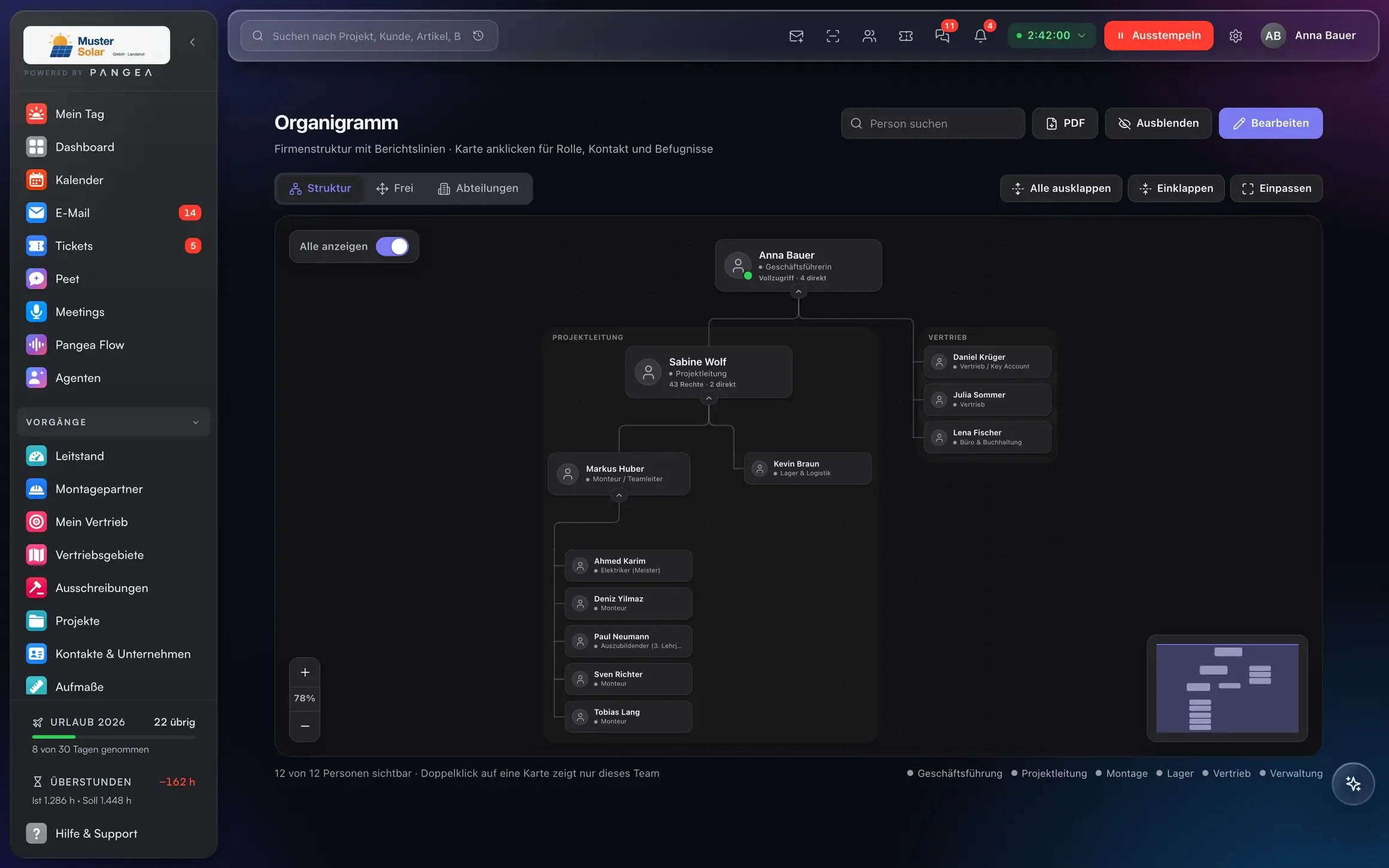Screen dimensions: 1389x868
Task: Open the AI sparkle assistant button
Action: (x=1353, y=784)
